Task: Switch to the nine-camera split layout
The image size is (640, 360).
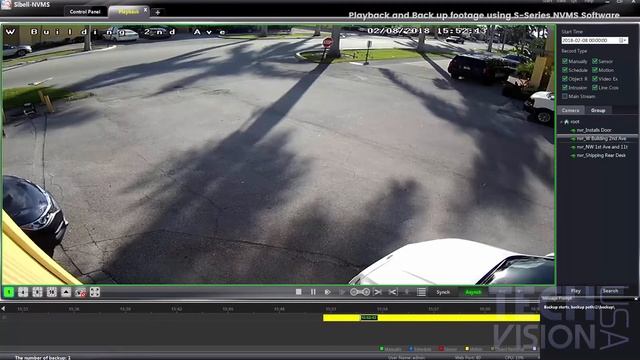Action: click(37, 292)
